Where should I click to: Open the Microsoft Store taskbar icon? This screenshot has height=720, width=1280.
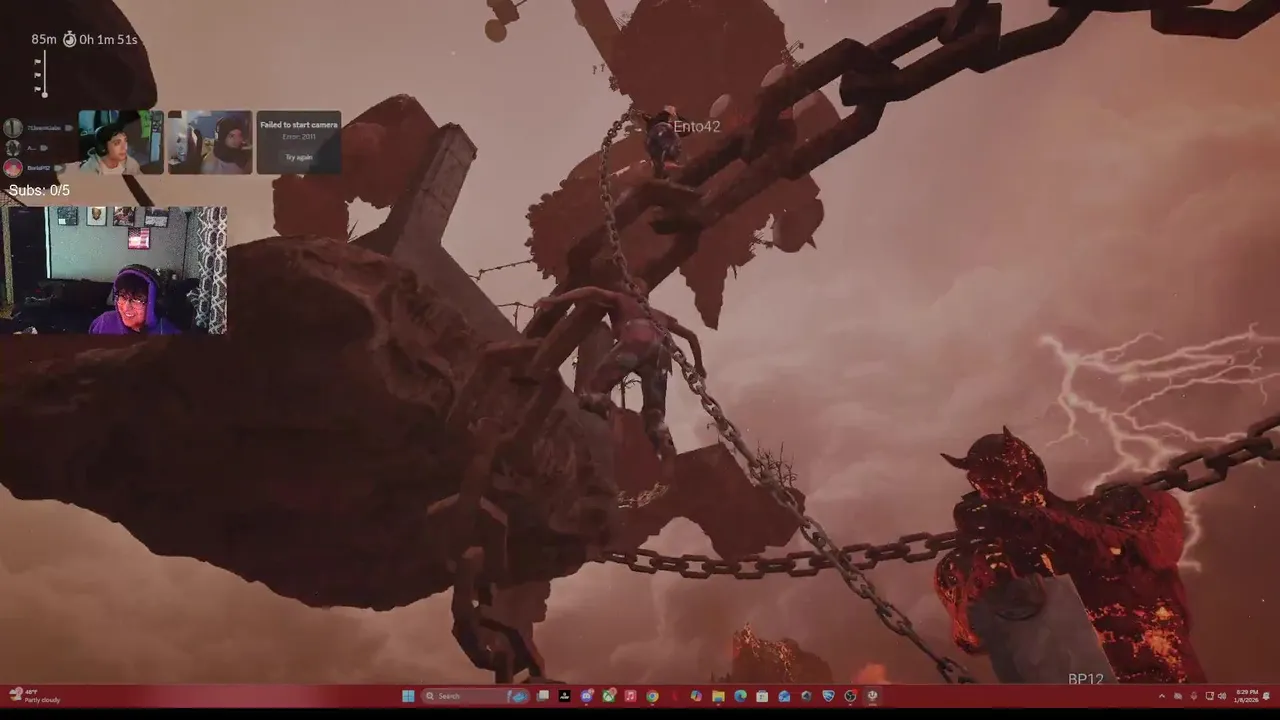point(762,696)
